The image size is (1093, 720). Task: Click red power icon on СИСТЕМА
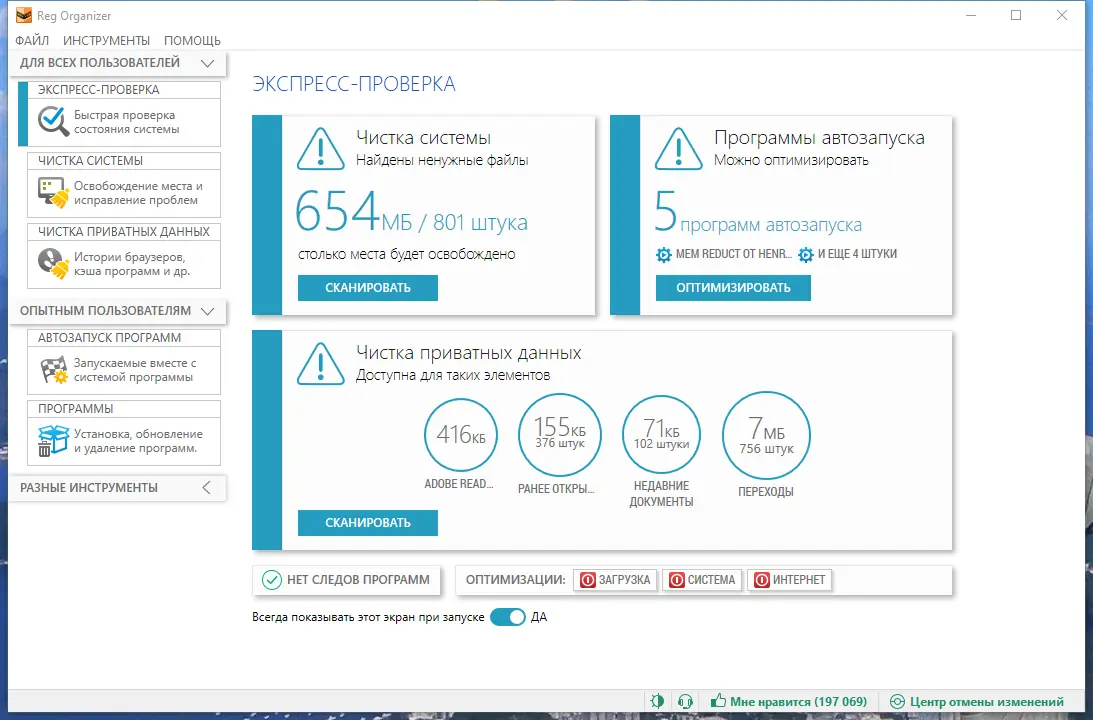point(677,580)
